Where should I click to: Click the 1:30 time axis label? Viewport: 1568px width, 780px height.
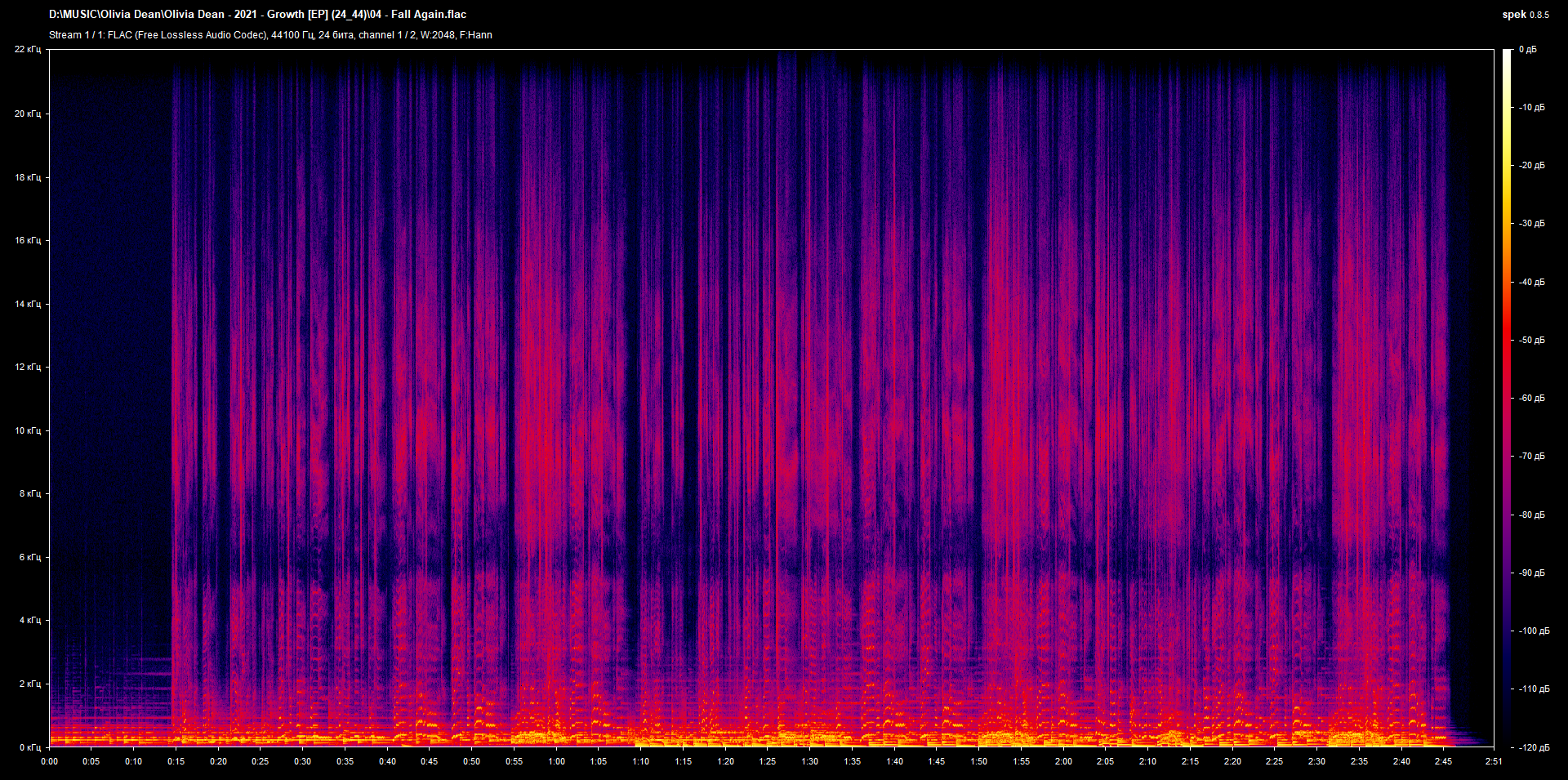(x=810, y=761)
